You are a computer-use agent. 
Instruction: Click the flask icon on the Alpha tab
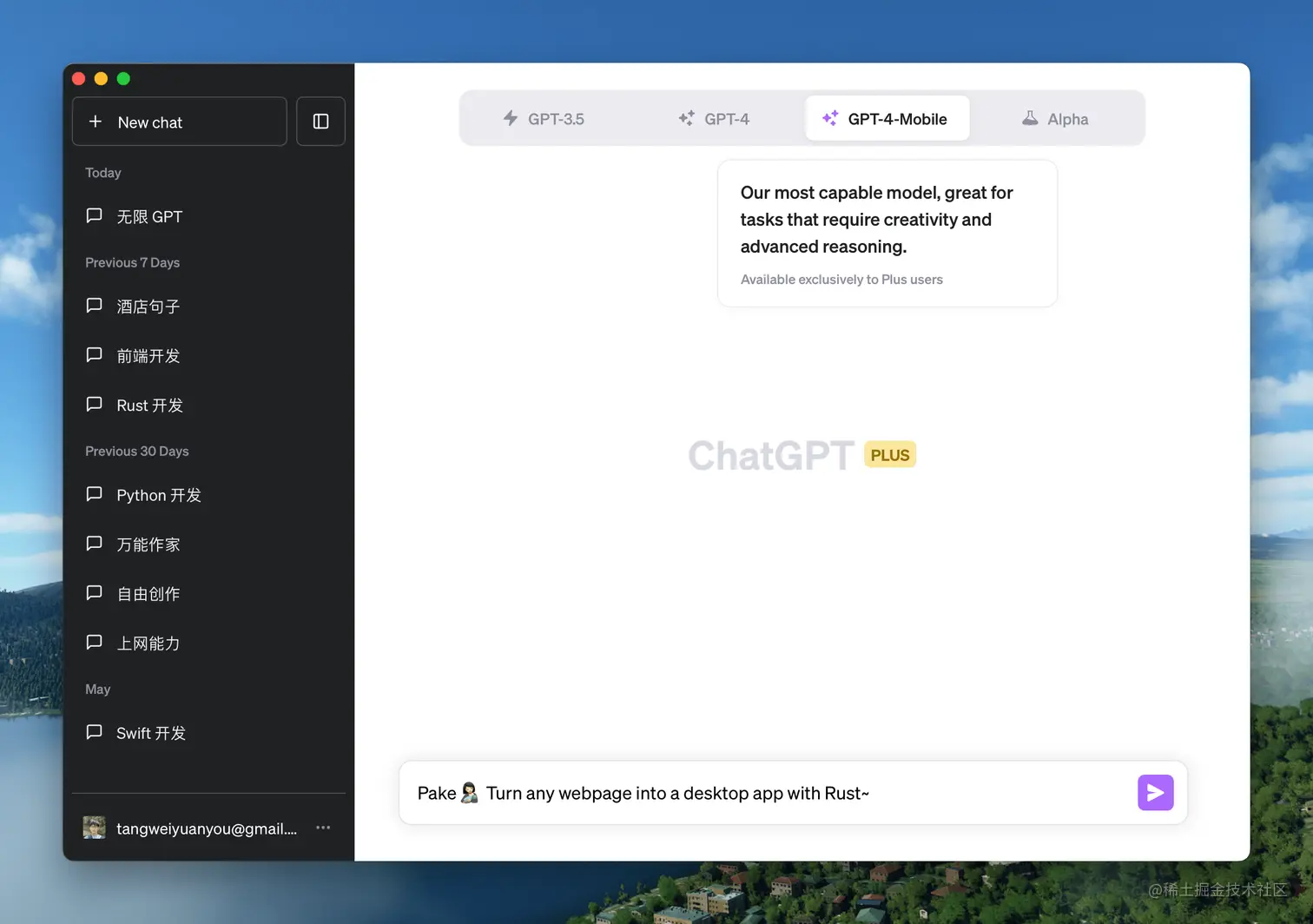coord(1030,118)
